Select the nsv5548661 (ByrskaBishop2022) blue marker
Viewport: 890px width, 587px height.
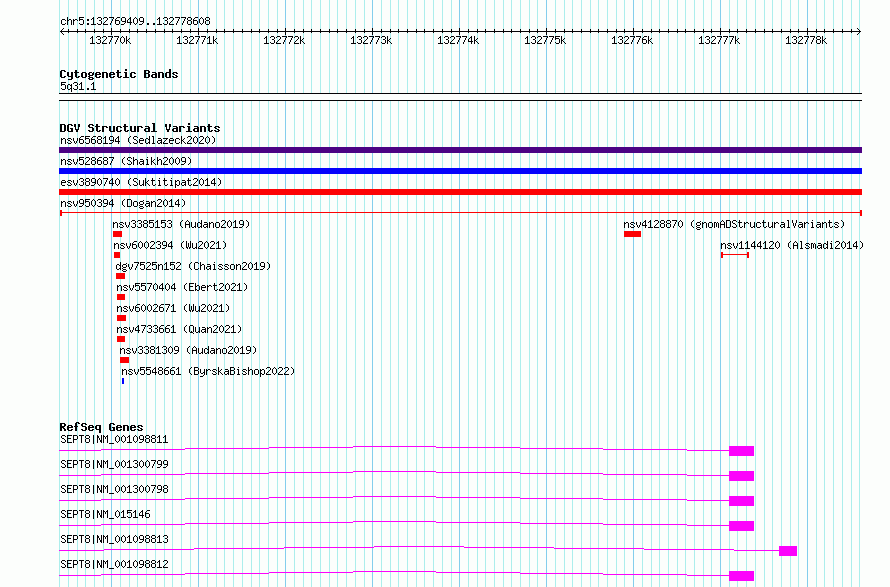pyautogui.click(x=123, y=381)
